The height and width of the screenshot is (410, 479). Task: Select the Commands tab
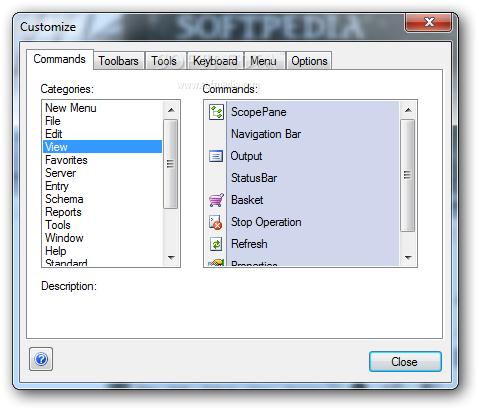(x=60, y=59)
